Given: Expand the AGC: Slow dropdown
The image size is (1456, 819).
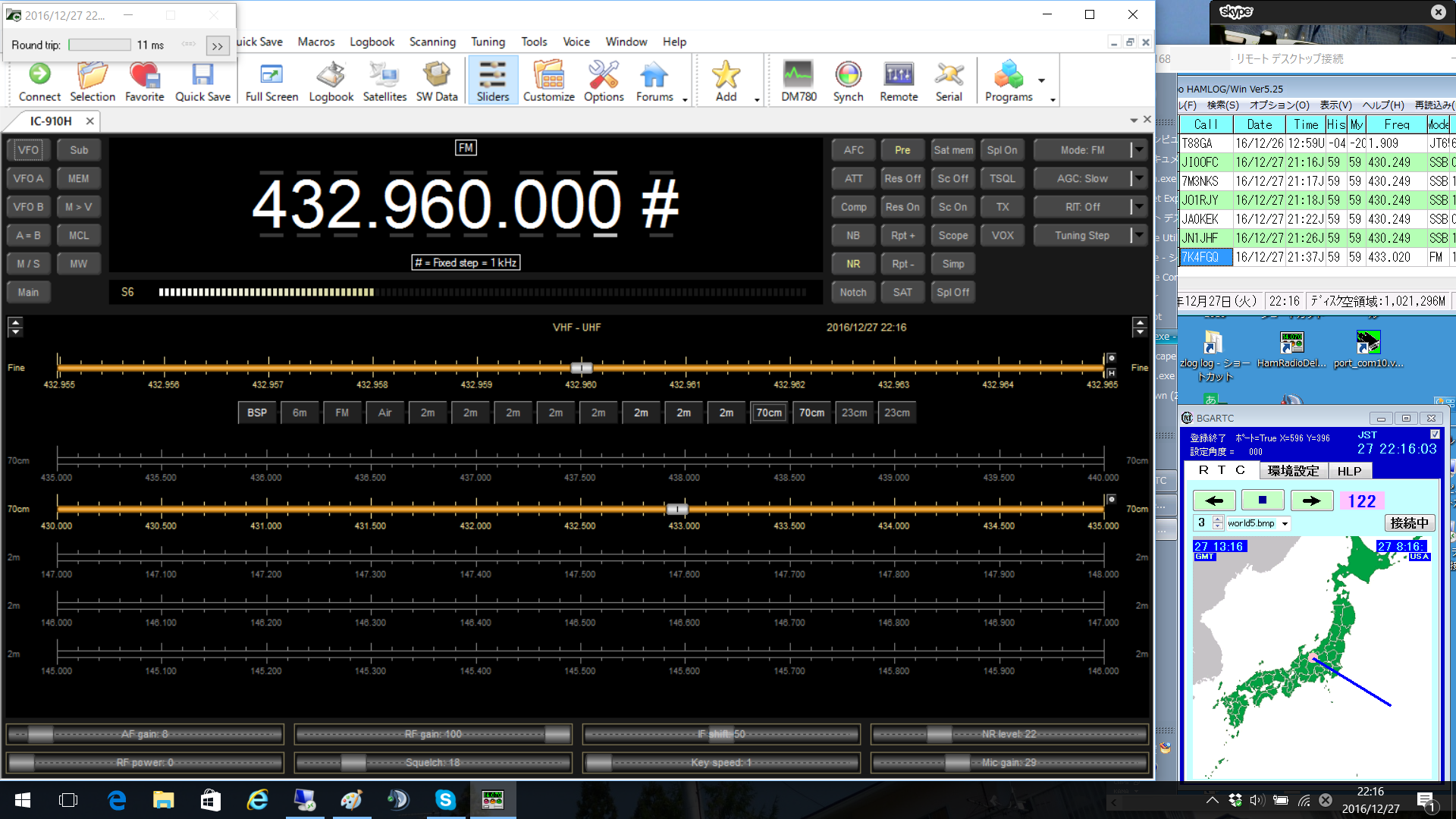Looking at the screenshot, I should coord(1139,178).
